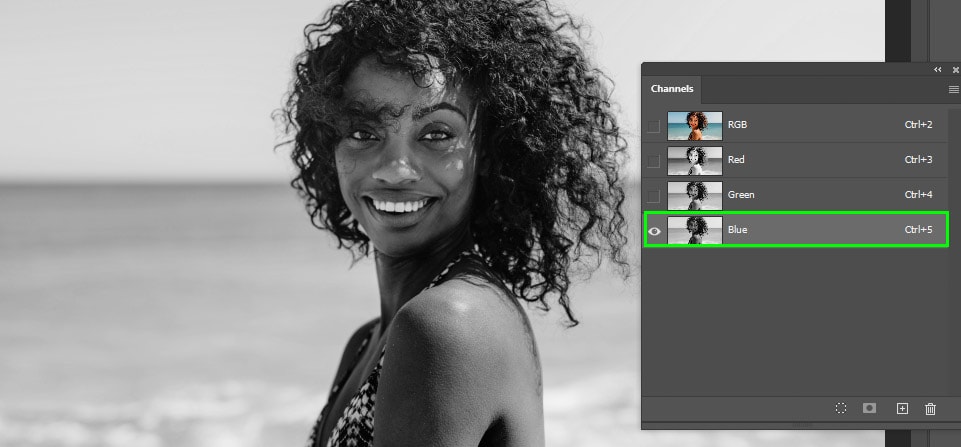Save selection as channel icon
This screenshot has height=447, width=961.
(x=869, y=408)
